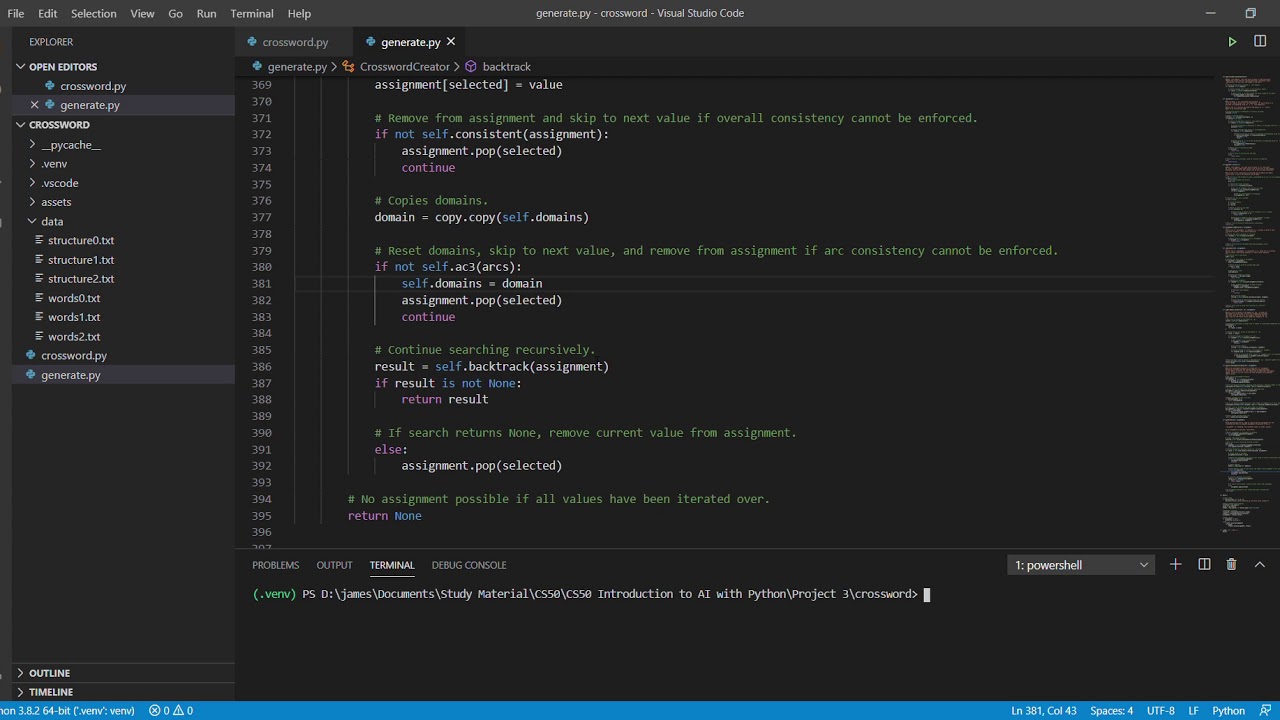Switch to the Problems panel tab
The width and height of the screenshot is (1280, 720).
click(276, 565)
